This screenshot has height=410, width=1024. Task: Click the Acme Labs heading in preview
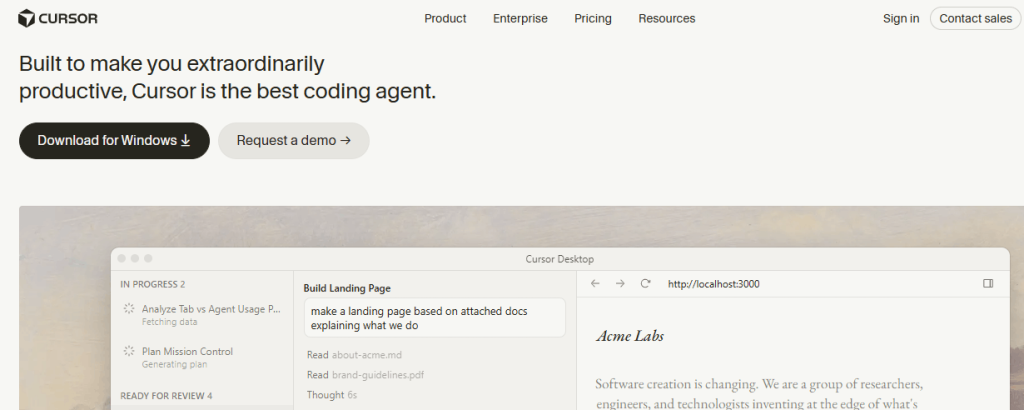pos(630,336)
